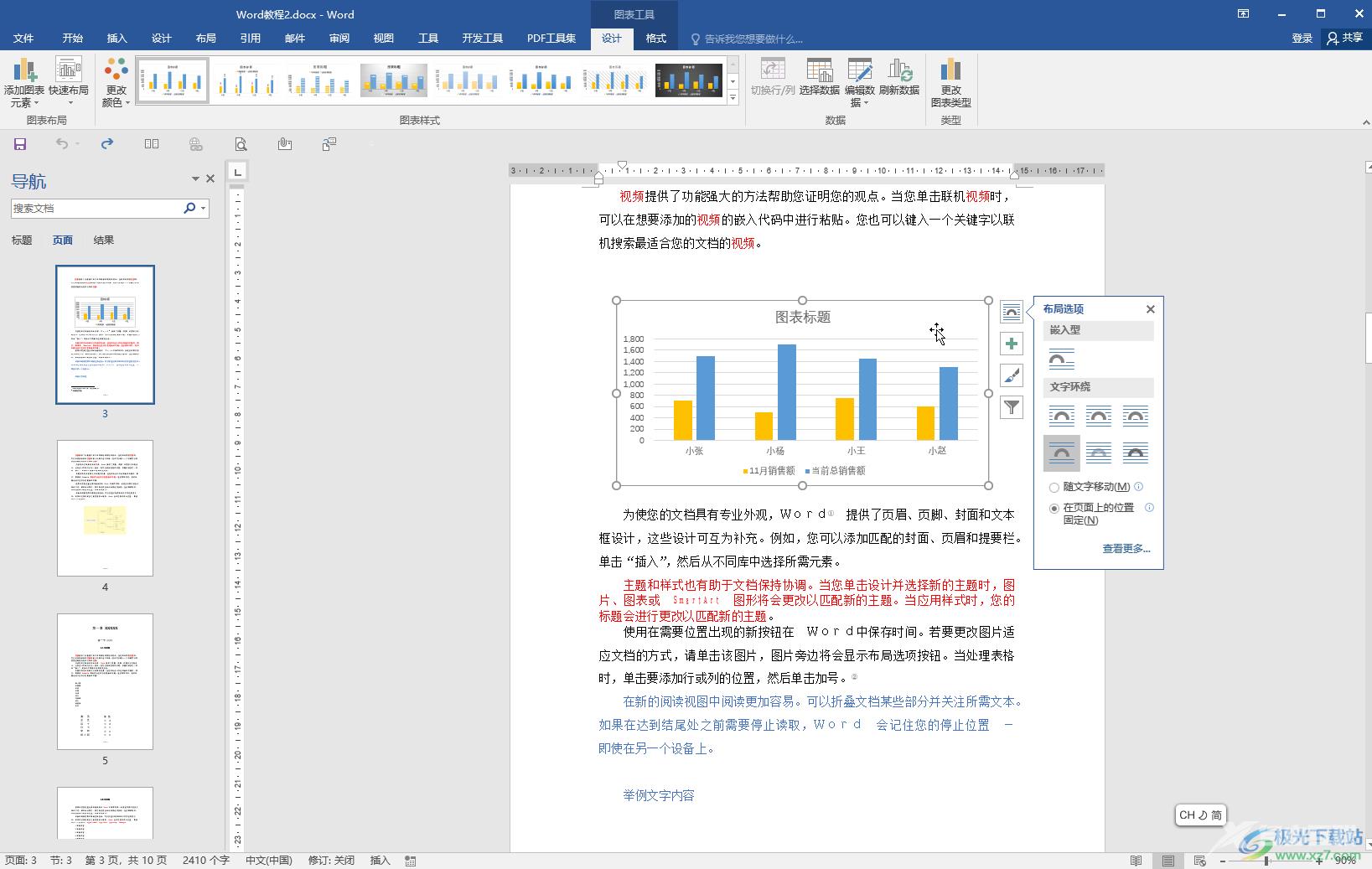The width and height of the screenshot is (1372, 869).
Task: Select In Front of Text wrapping icon
Action: [1136, 453]
